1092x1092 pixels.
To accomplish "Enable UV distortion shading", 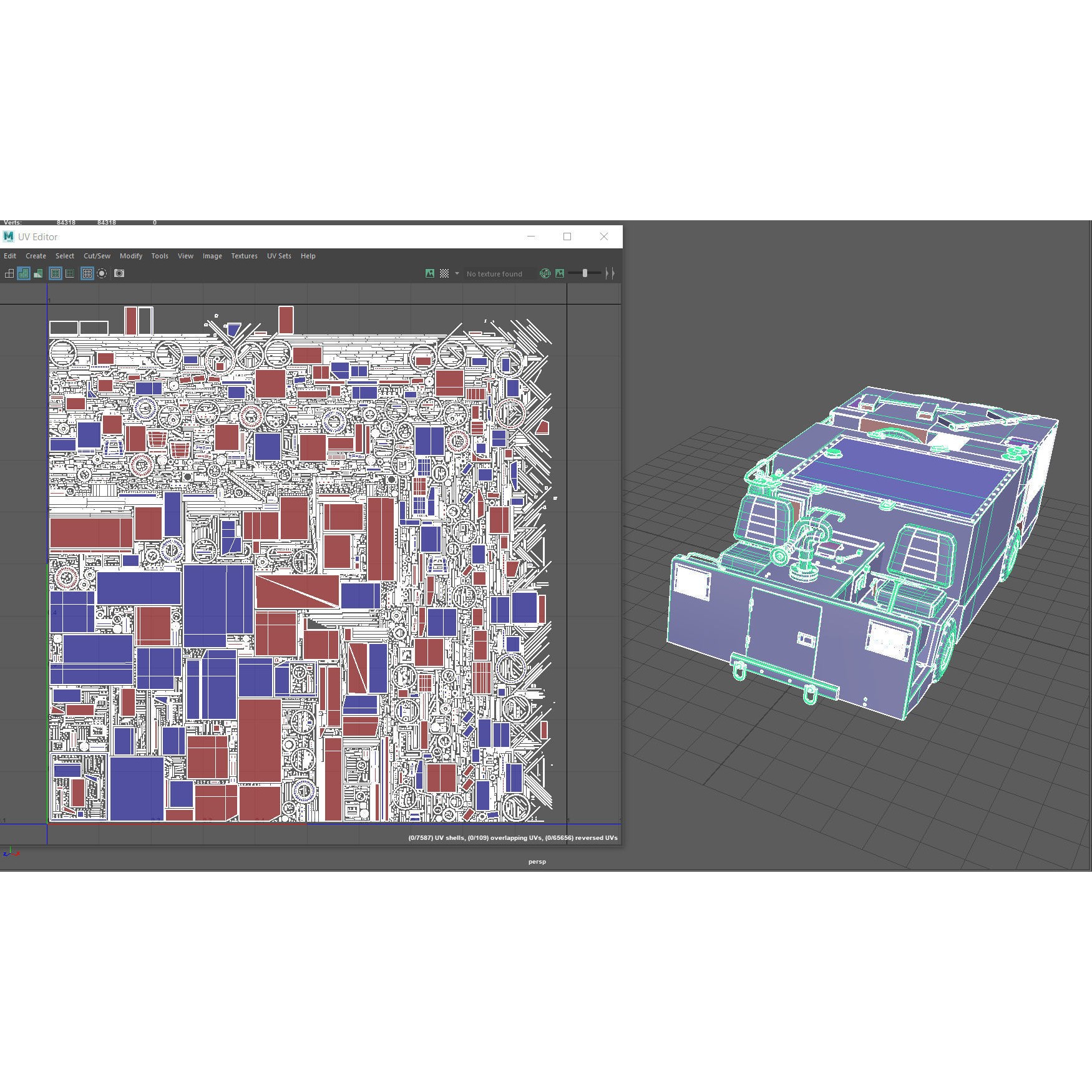I will (39, 273).
